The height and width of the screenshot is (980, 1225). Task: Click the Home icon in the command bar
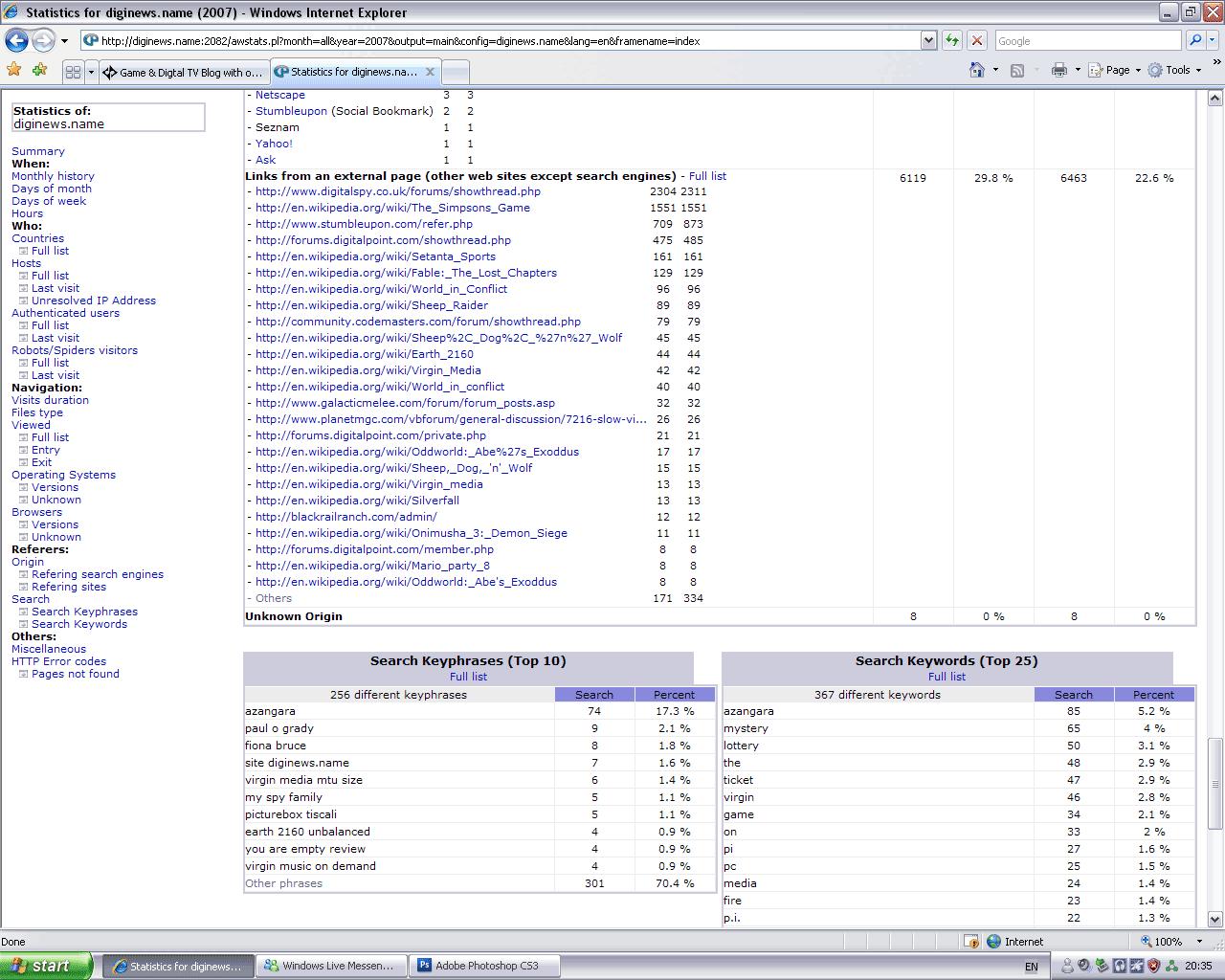click(977, 70)
